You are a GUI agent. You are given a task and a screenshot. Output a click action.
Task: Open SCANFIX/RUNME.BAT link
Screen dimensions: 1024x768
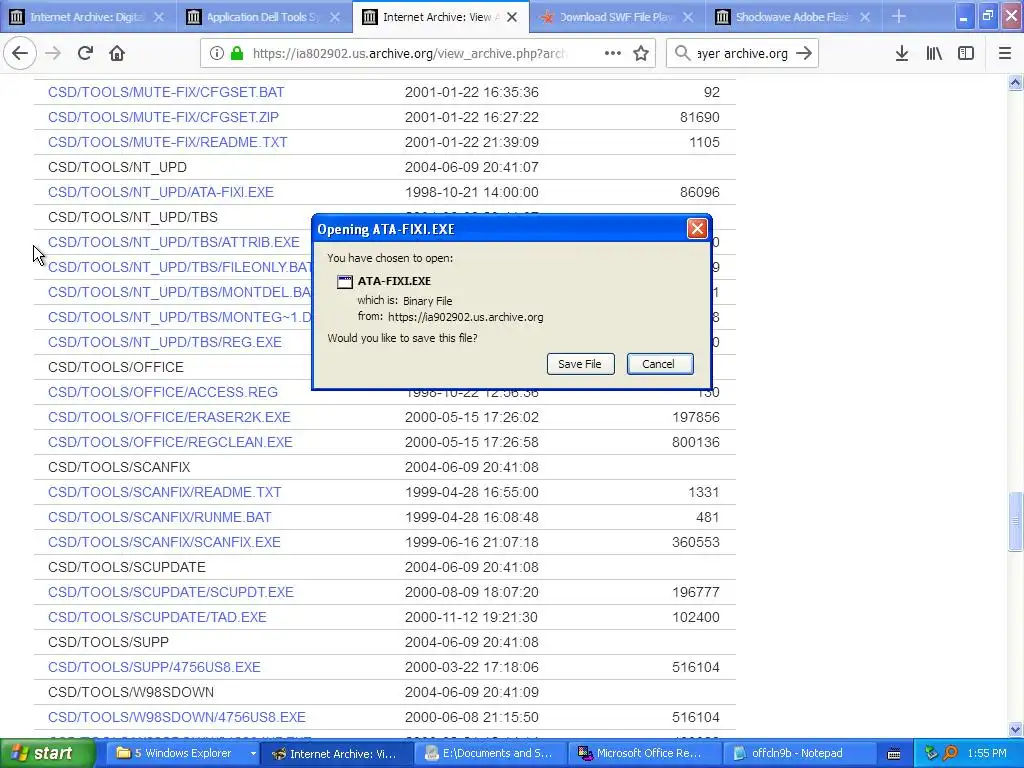click(x=159, y=517)
